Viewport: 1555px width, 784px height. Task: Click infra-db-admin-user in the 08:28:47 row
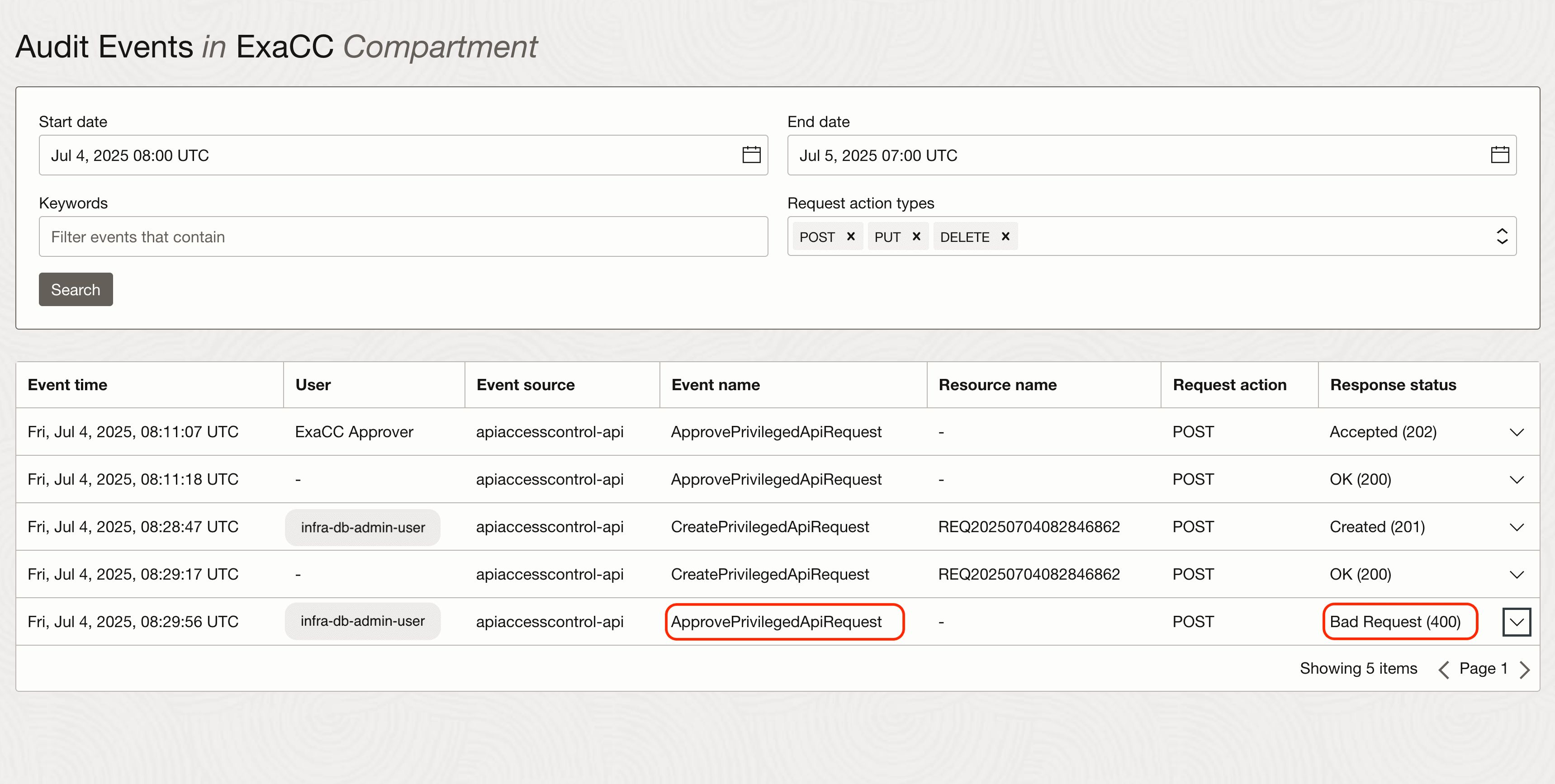pyautogui.click(x=363, y=528)
